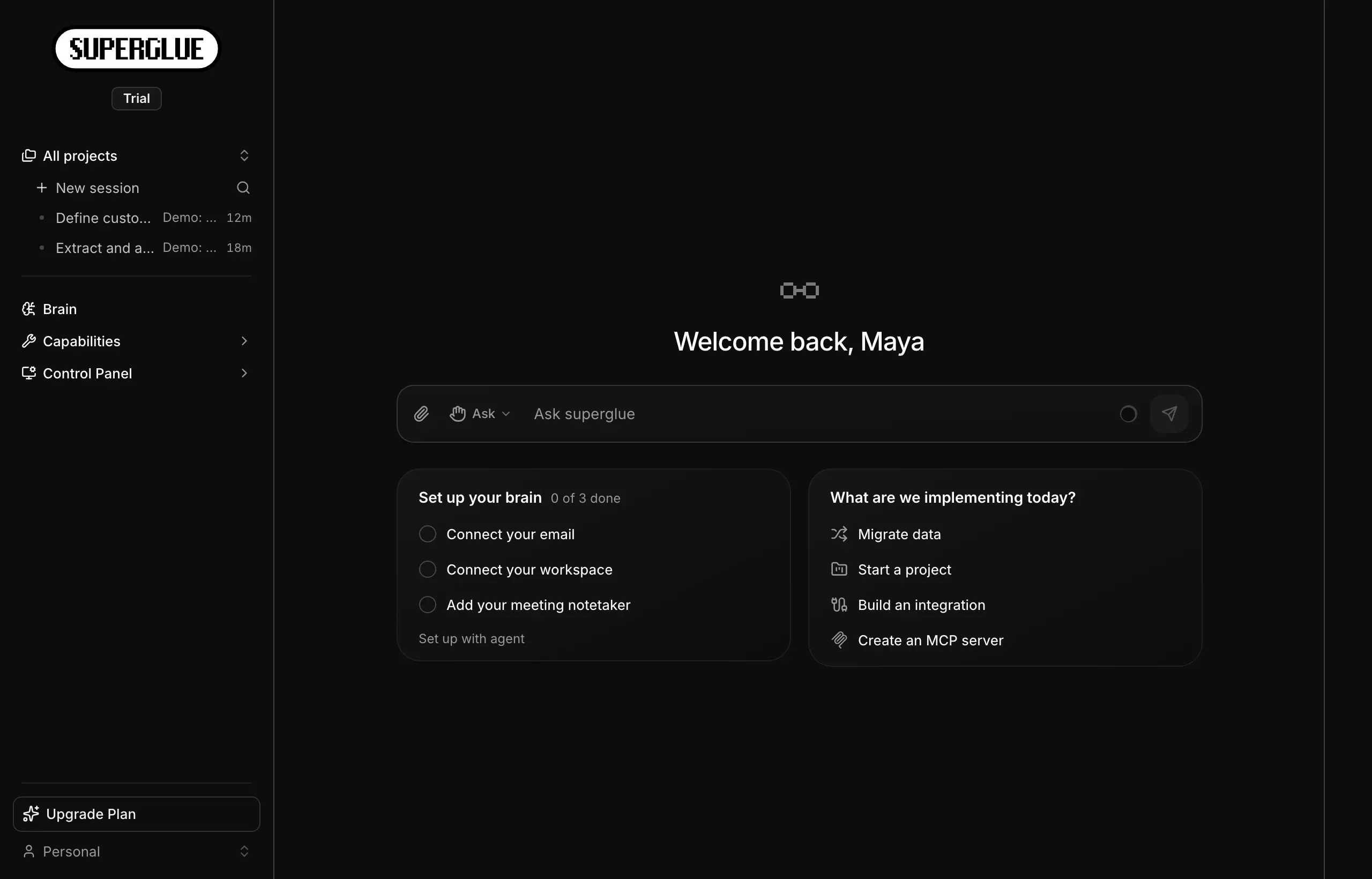Click the Superglue logo

click(x=137, y=49)
